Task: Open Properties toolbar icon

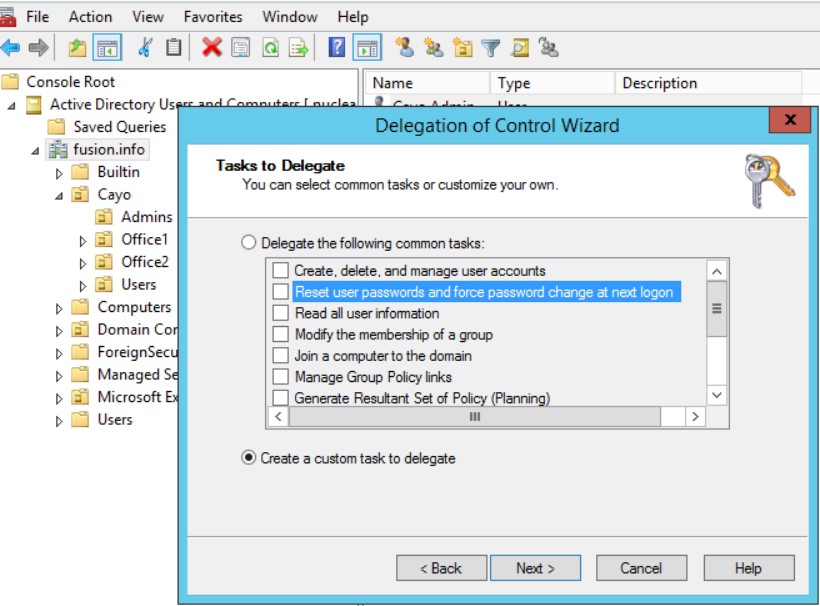Action: click(x=241, y=48)
